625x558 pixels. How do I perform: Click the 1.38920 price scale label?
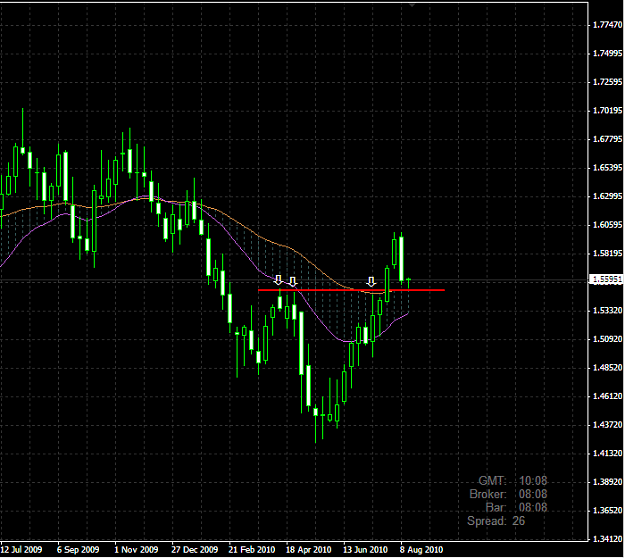tap(607, 482)
